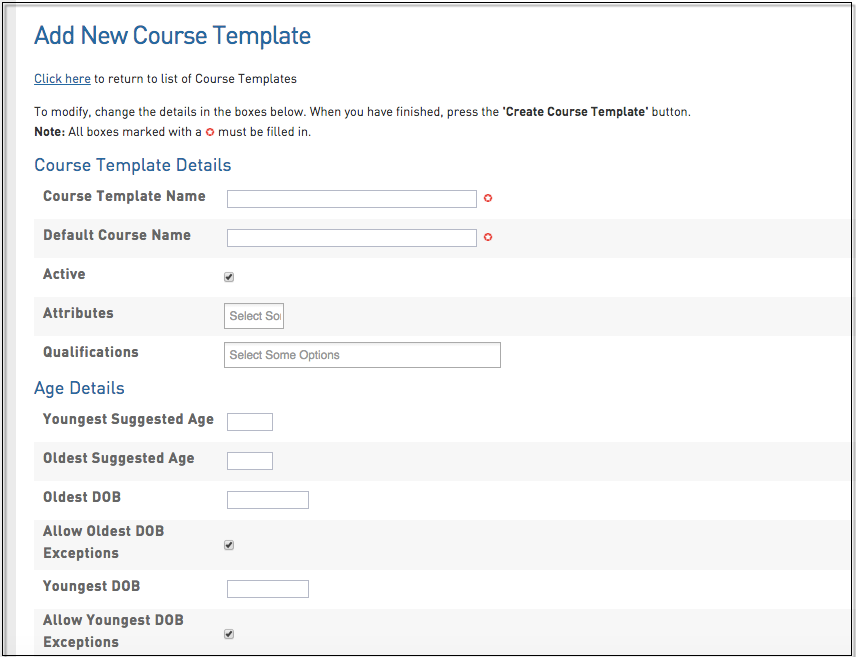Click required marker beside Default Course Name
The image size is (856, 657).
[488, 237]
